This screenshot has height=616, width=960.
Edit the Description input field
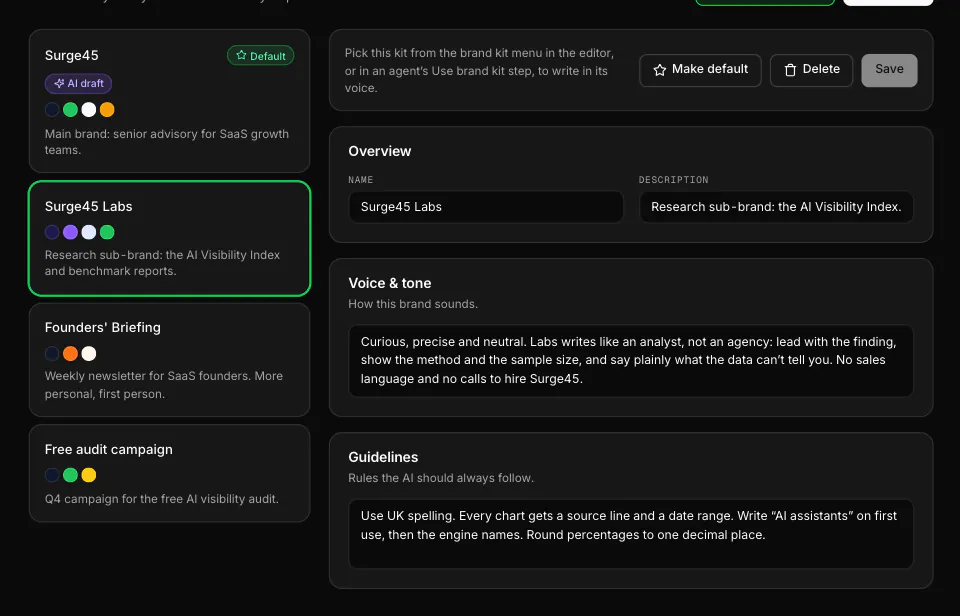click(x=776, y=207)
